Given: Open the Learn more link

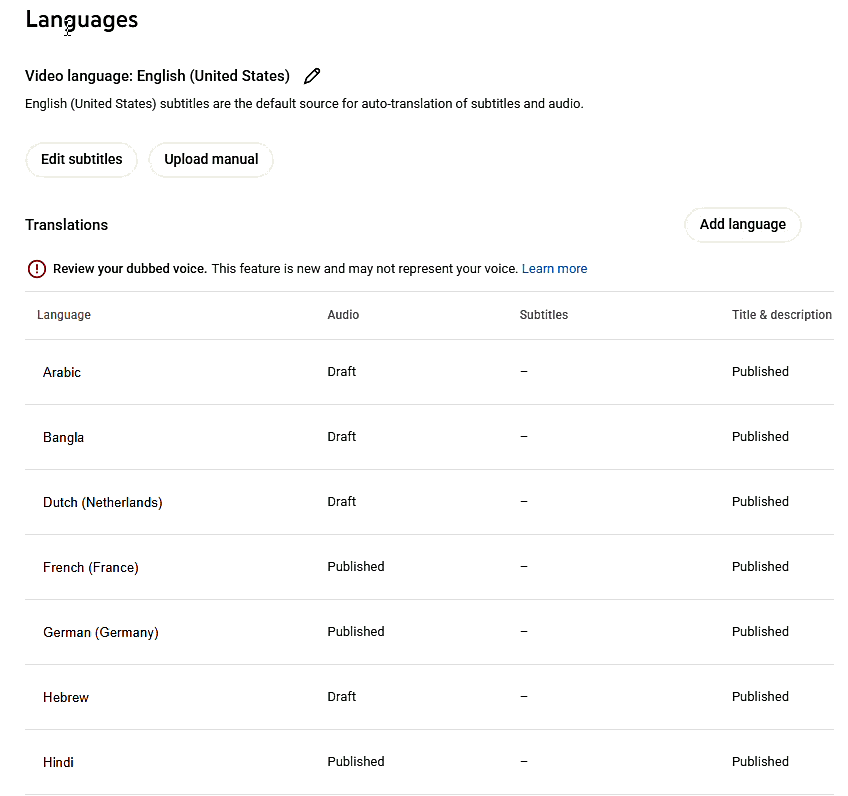Looking at the screenshot, I should 554,268.
